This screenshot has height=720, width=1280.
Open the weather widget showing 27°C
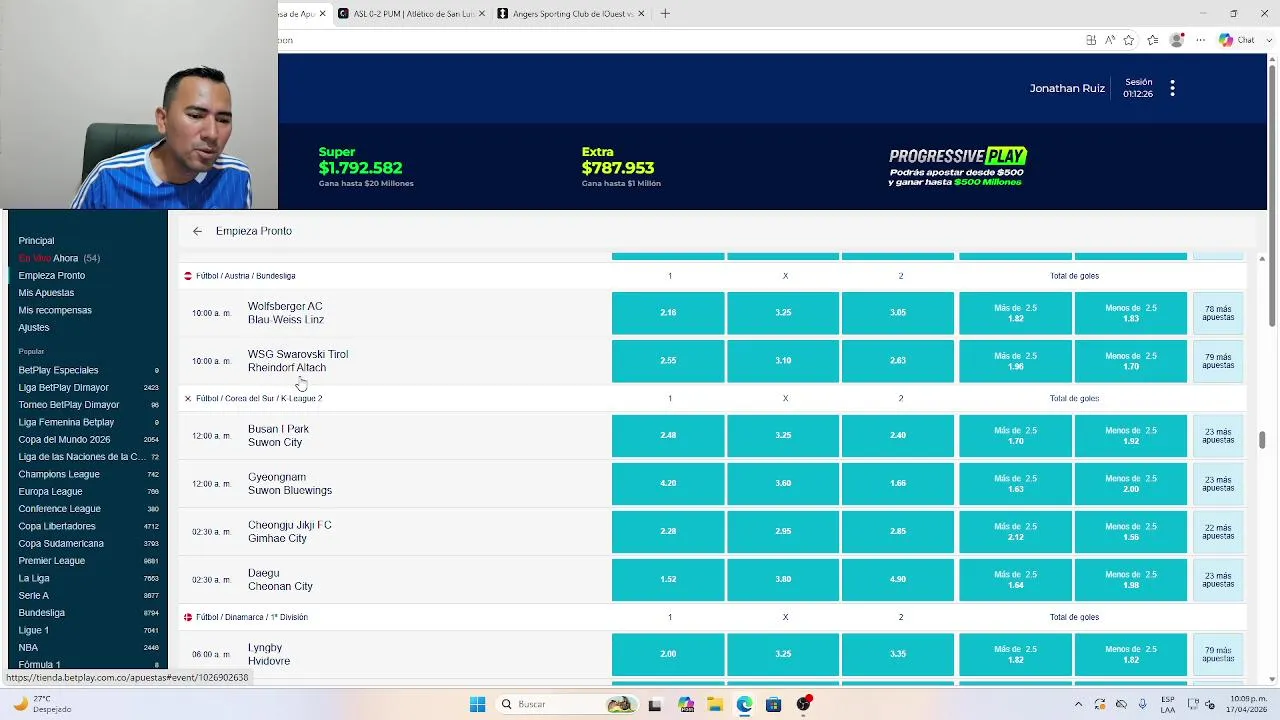point(42,704)
